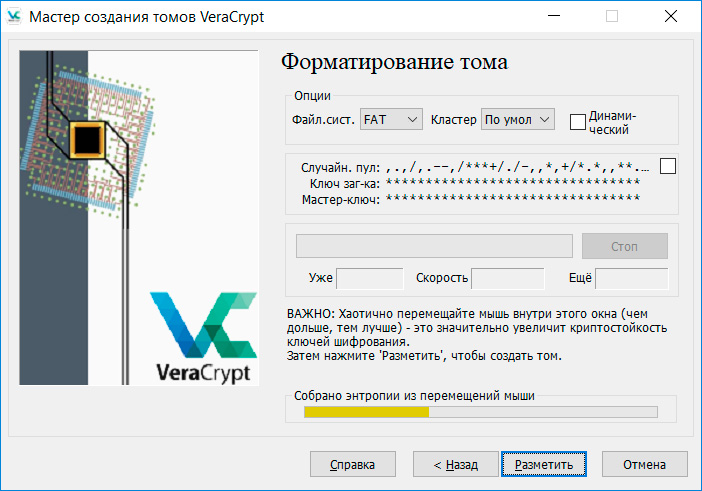
Task: Click the VeraCrypt logo in the side image
Action: (205, 337)
